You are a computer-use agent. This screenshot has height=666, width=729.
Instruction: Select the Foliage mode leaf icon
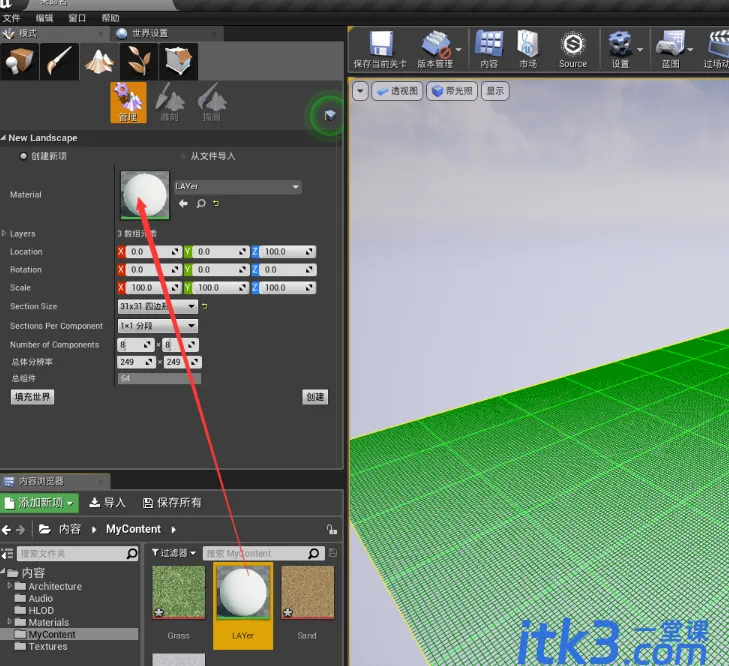click(x=139, y=61)
